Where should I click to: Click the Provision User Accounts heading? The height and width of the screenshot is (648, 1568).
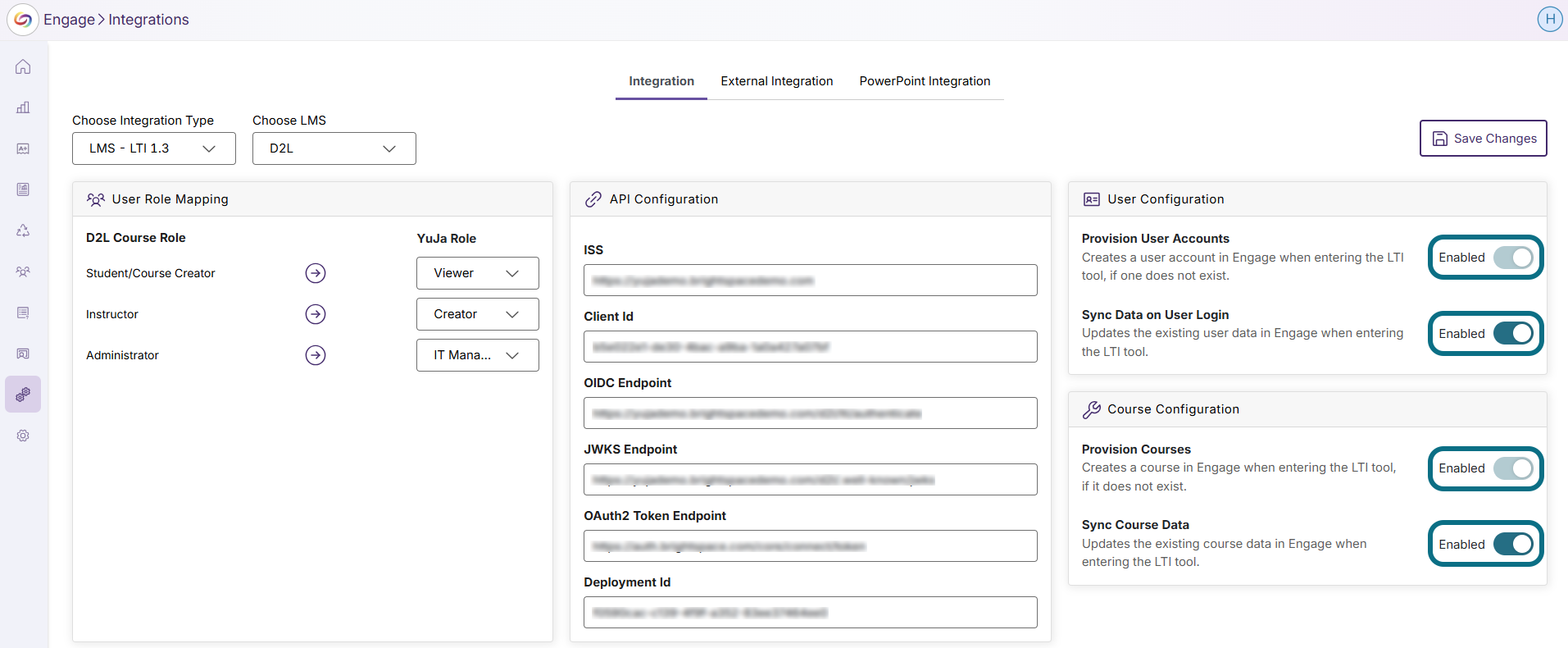[1156, 239]
